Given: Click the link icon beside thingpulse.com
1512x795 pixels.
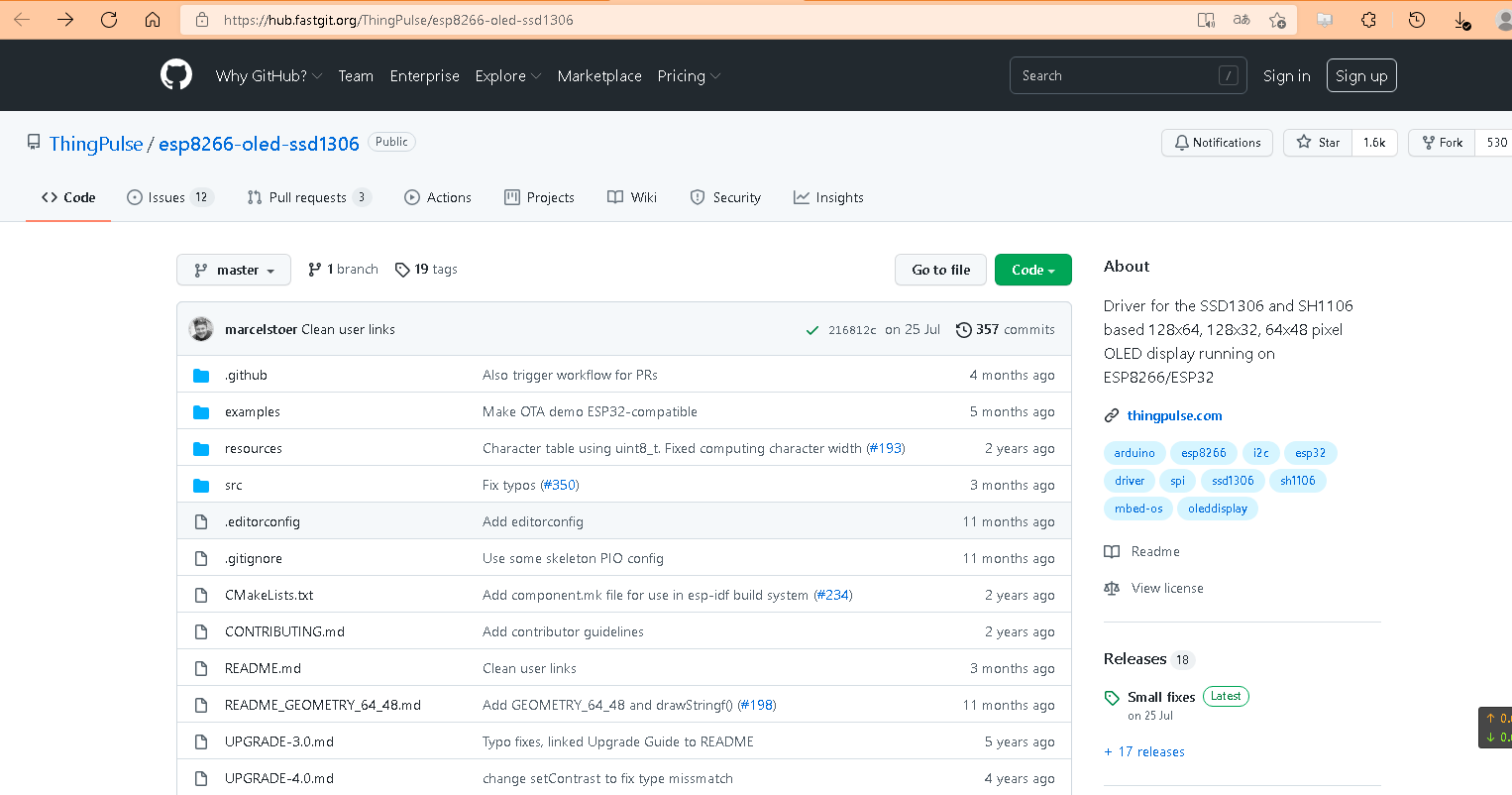Looking at the screenshot, I should 1112,415.
